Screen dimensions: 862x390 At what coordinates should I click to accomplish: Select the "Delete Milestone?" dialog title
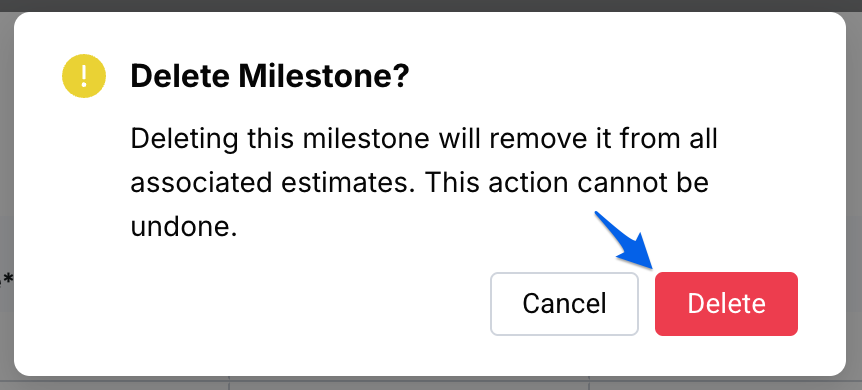click(x=270, y=76)
